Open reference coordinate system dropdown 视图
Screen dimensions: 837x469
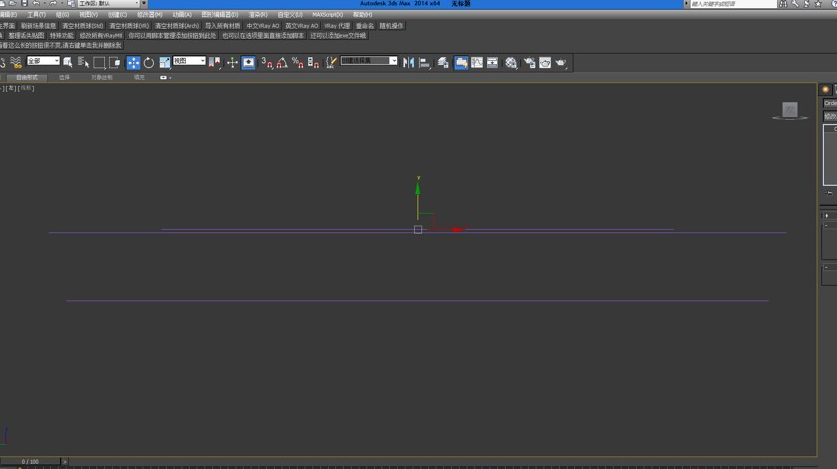pyautogui.click(x=189, y=61)
